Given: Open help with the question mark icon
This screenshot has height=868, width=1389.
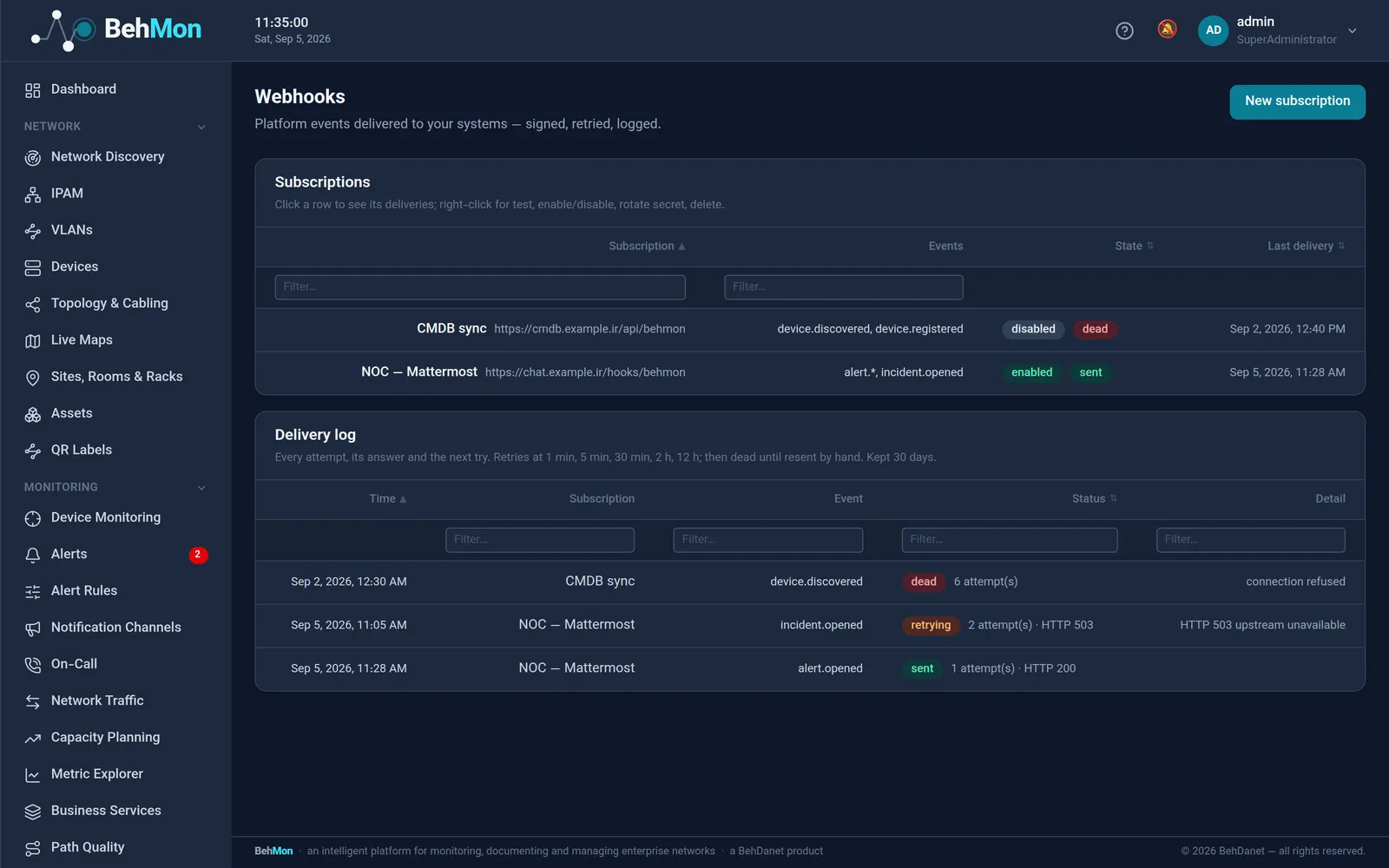Looking at the screenshot, I should pyautogui.click(x=1124, y=31).
